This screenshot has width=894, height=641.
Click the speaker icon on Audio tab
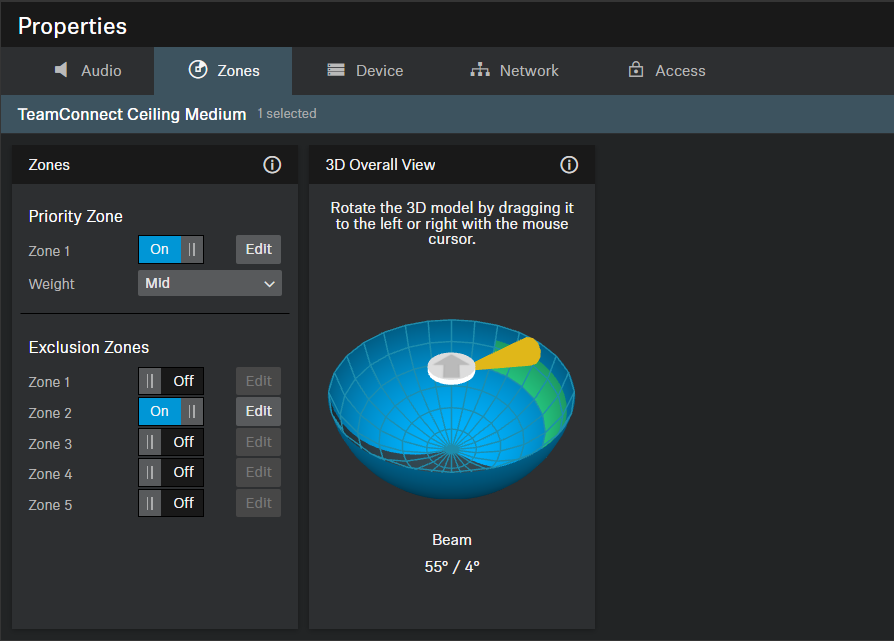click(x=62, y=70)
